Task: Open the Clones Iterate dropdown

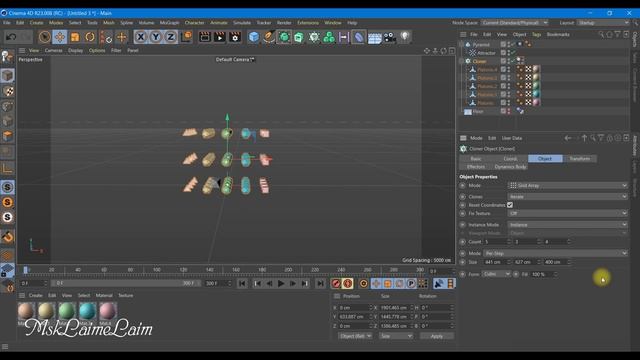Action: pyautogui.click(x=567, y=197)
